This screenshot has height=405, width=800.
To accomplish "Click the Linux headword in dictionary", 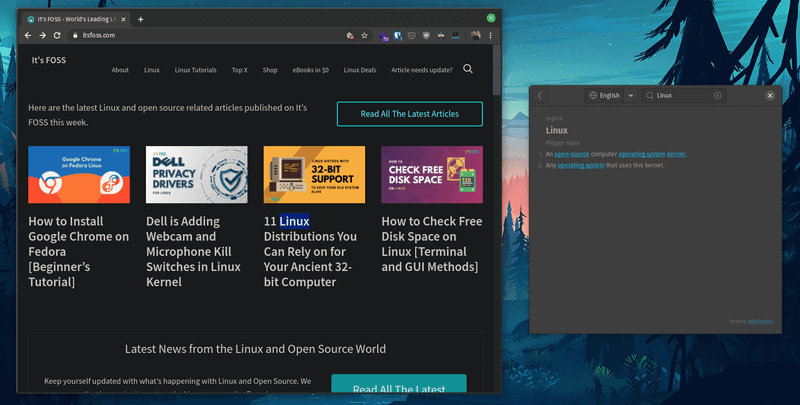I will pos(557,131).
